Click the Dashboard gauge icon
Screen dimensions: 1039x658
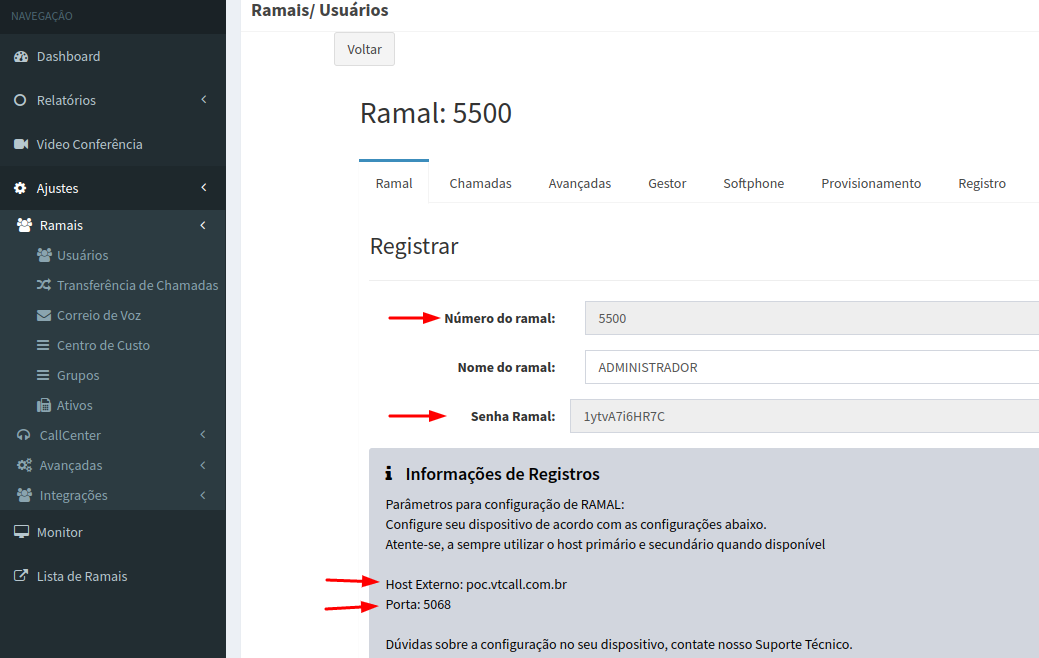pos(20,57)
